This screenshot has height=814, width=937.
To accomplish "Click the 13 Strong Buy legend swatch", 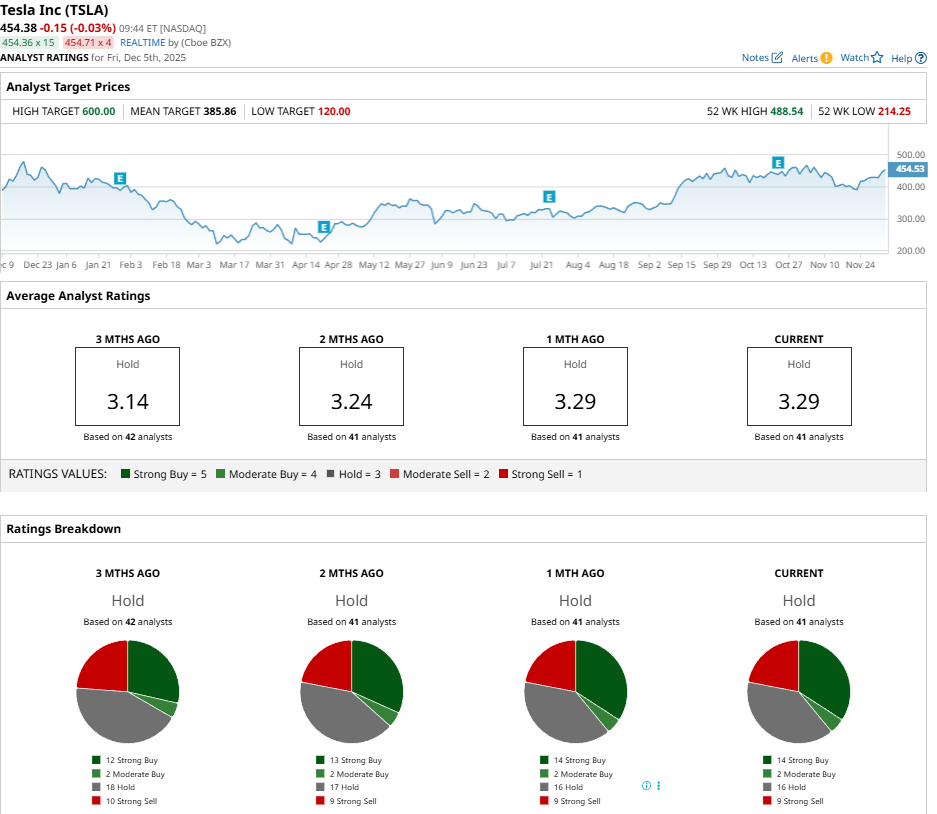I will [320, 760].
